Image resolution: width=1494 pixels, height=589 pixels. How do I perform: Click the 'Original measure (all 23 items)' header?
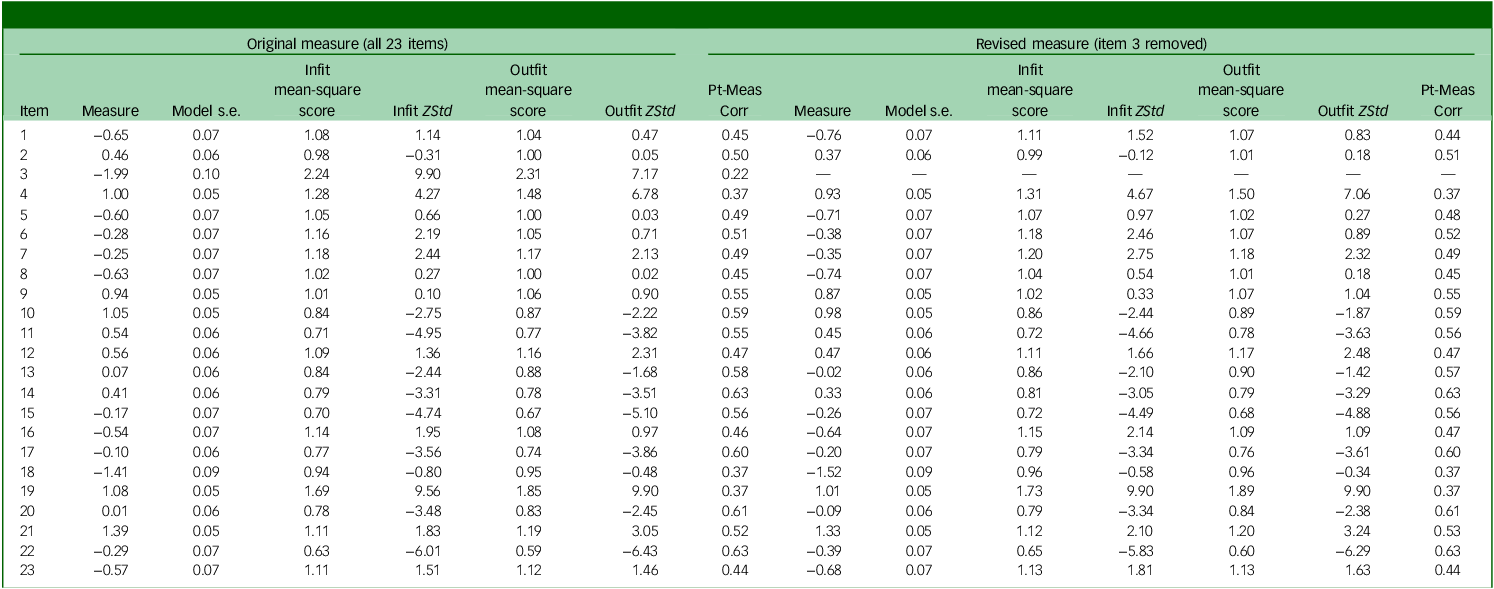click(347, 44)
